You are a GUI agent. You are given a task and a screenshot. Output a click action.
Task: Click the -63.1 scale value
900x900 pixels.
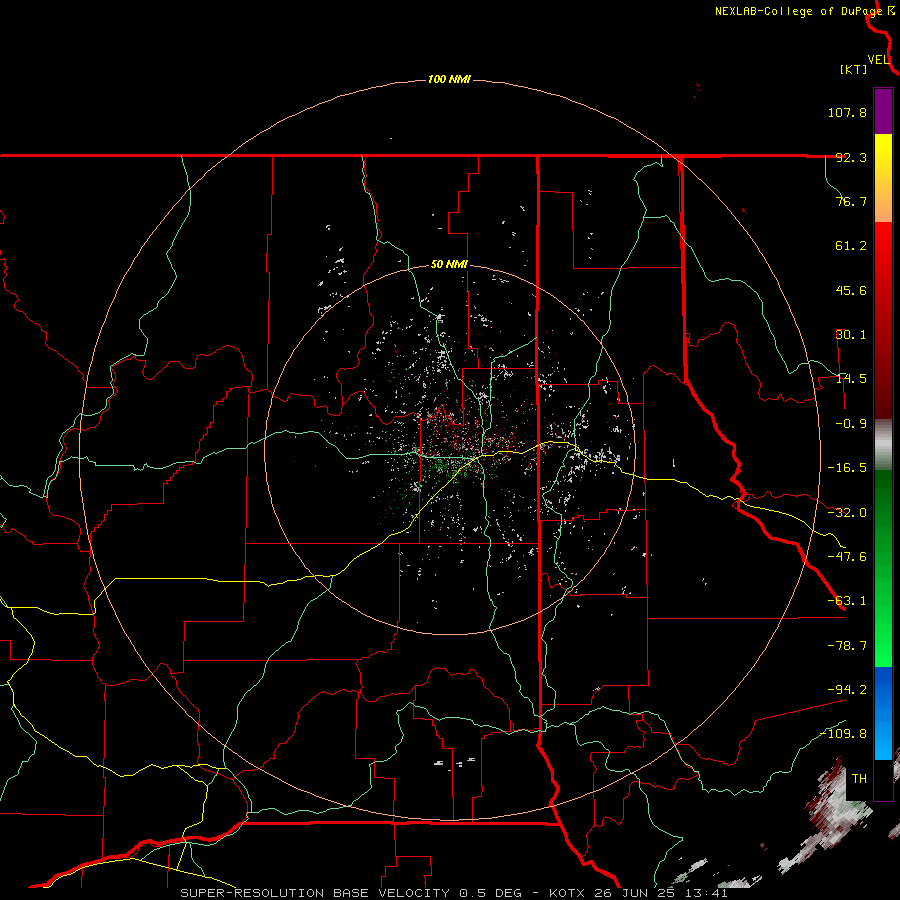point(847,601)
